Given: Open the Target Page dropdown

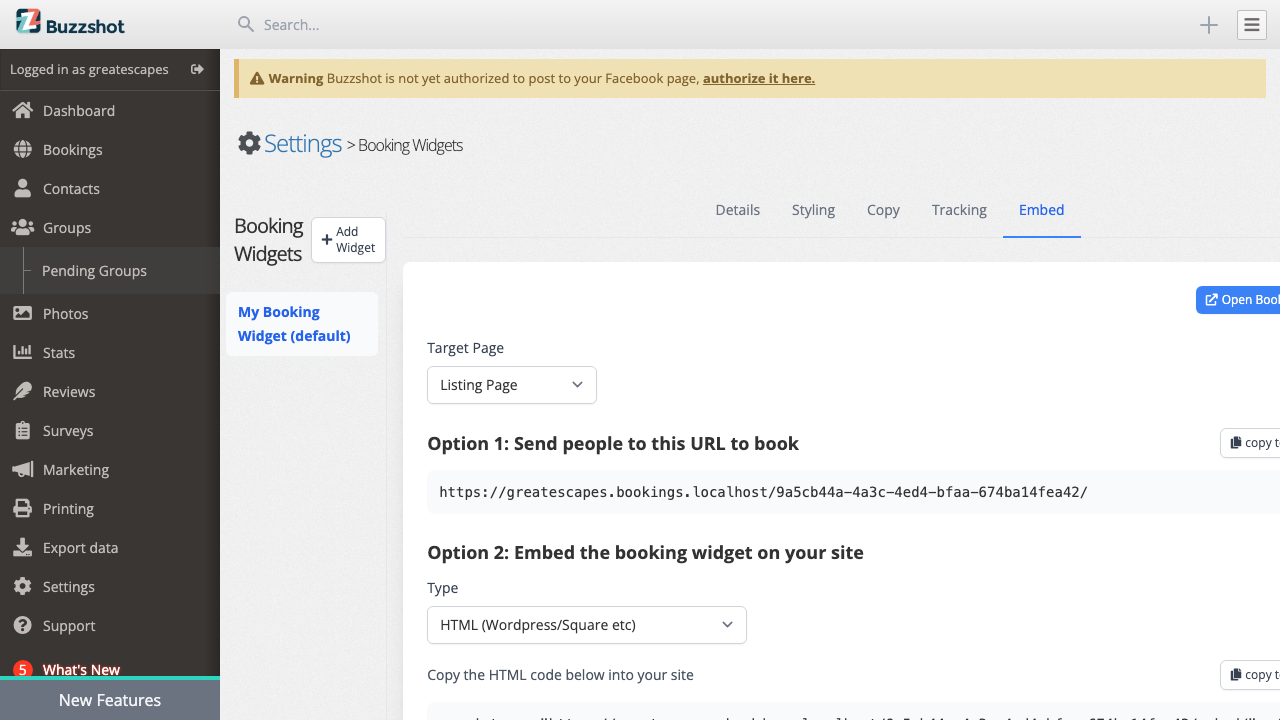Looking at the screenshot, I should click(x=511, y=385).
